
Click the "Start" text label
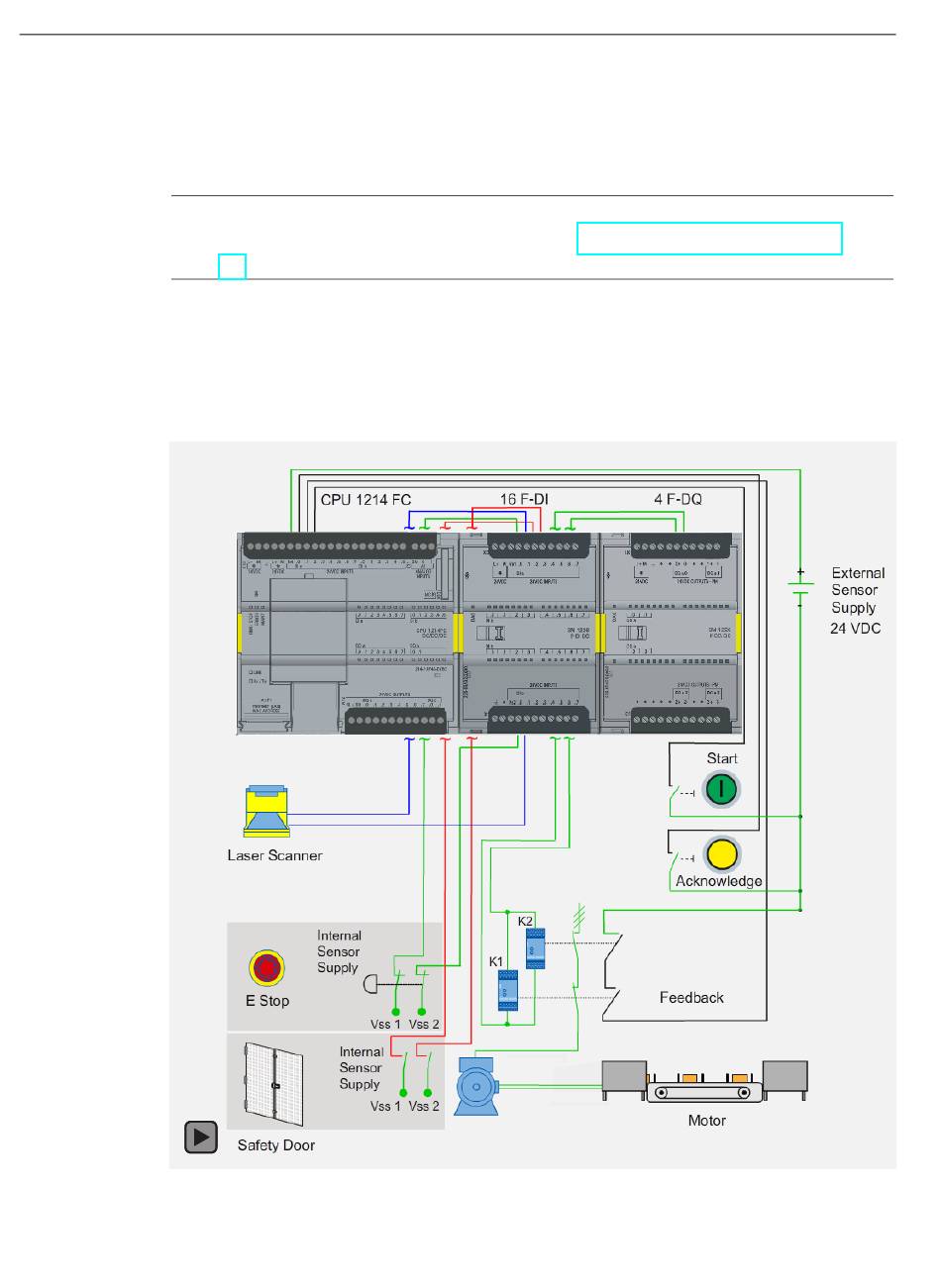coord(722,758)
